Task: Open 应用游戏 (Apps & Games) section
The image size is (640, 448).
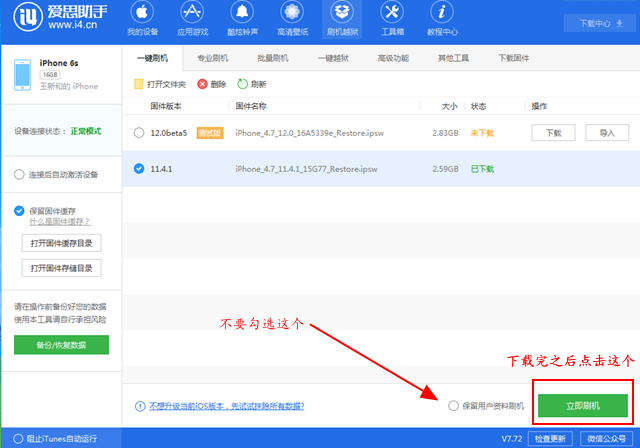Action: (x=192, y=18)
